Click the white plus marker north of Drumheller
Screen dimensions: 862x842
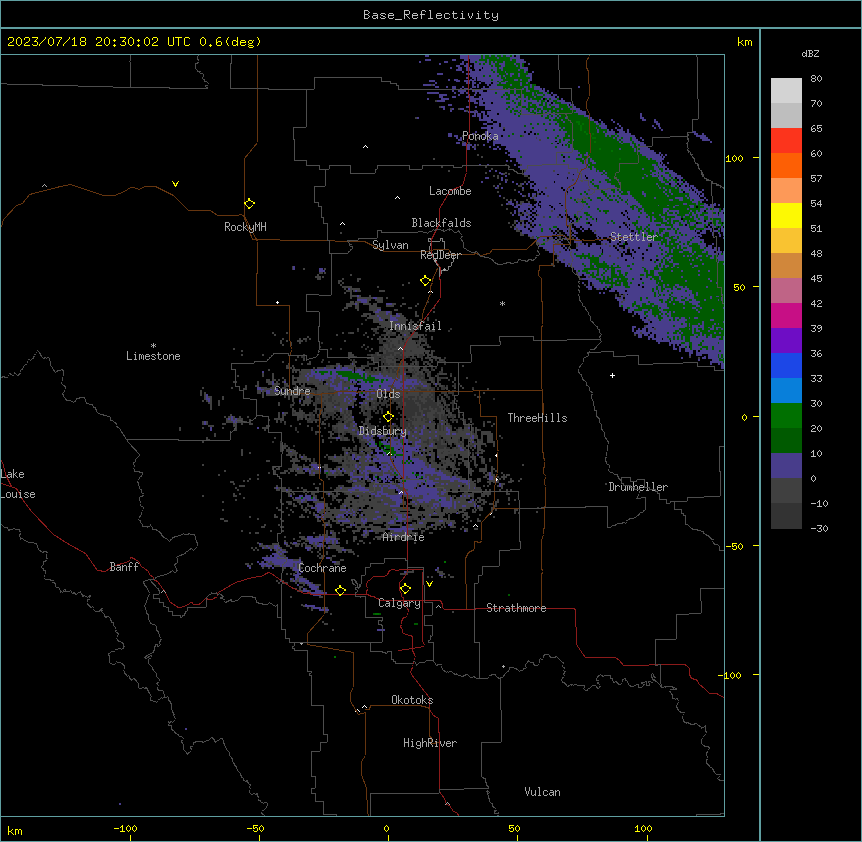tap(612, 375)
